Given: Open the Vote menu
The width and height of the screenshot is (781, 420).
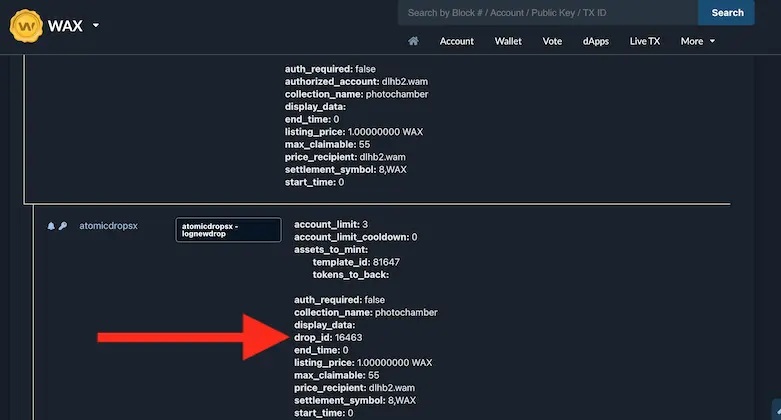Looking at the screenshot, I should 552,41.
